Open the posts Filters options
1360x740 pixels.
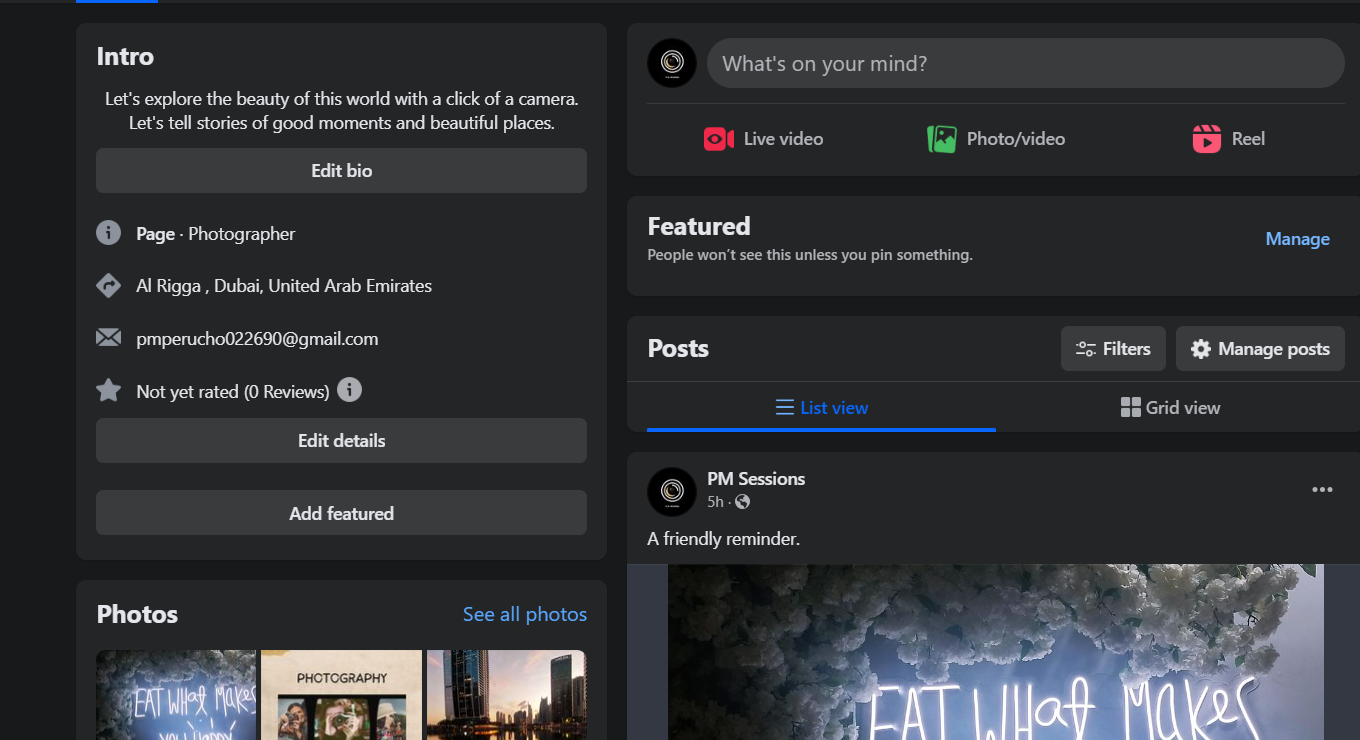(x=1113, y=349)
